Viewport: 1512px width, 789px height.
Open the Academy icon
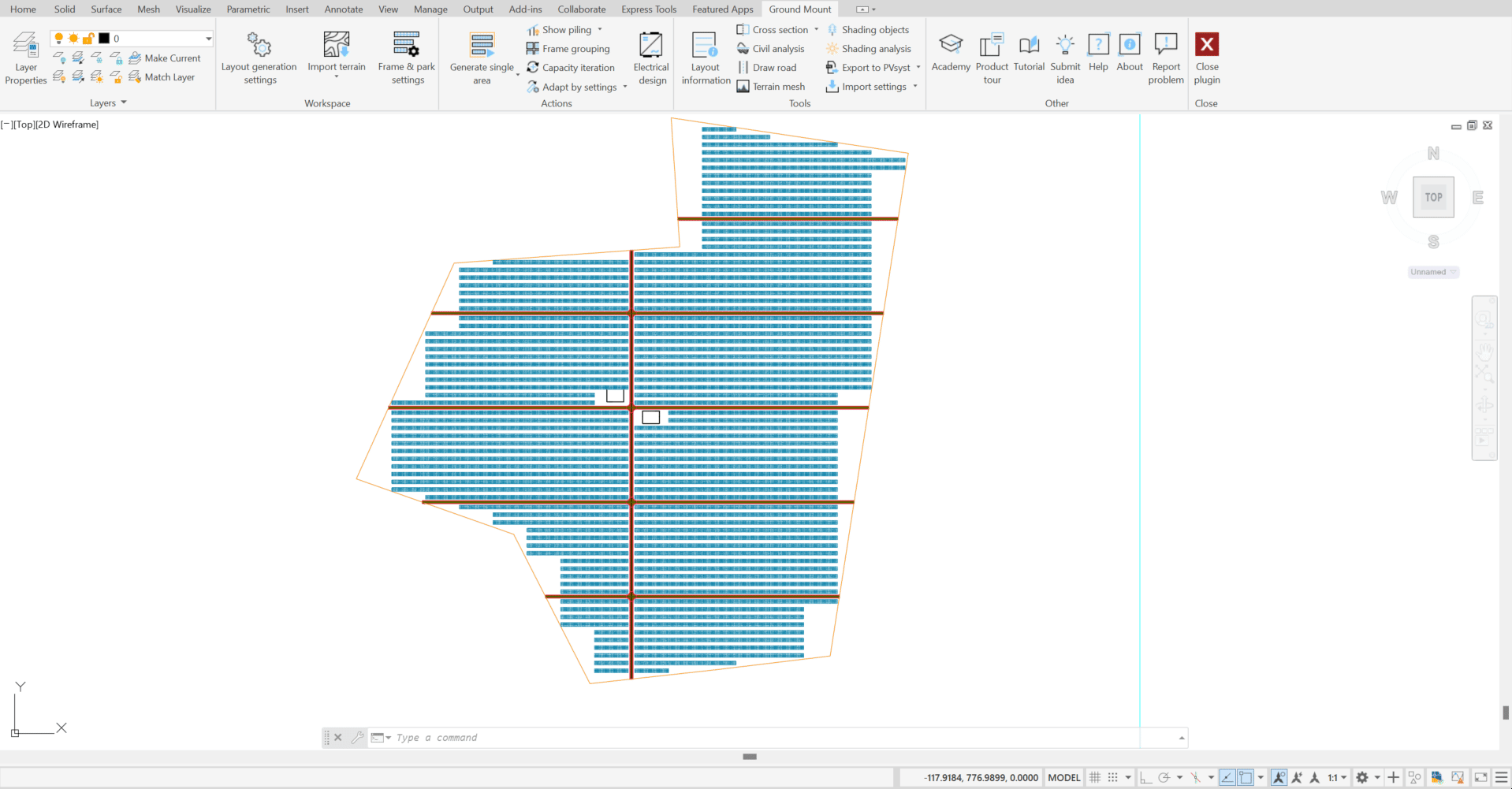(x=951, y=45)
